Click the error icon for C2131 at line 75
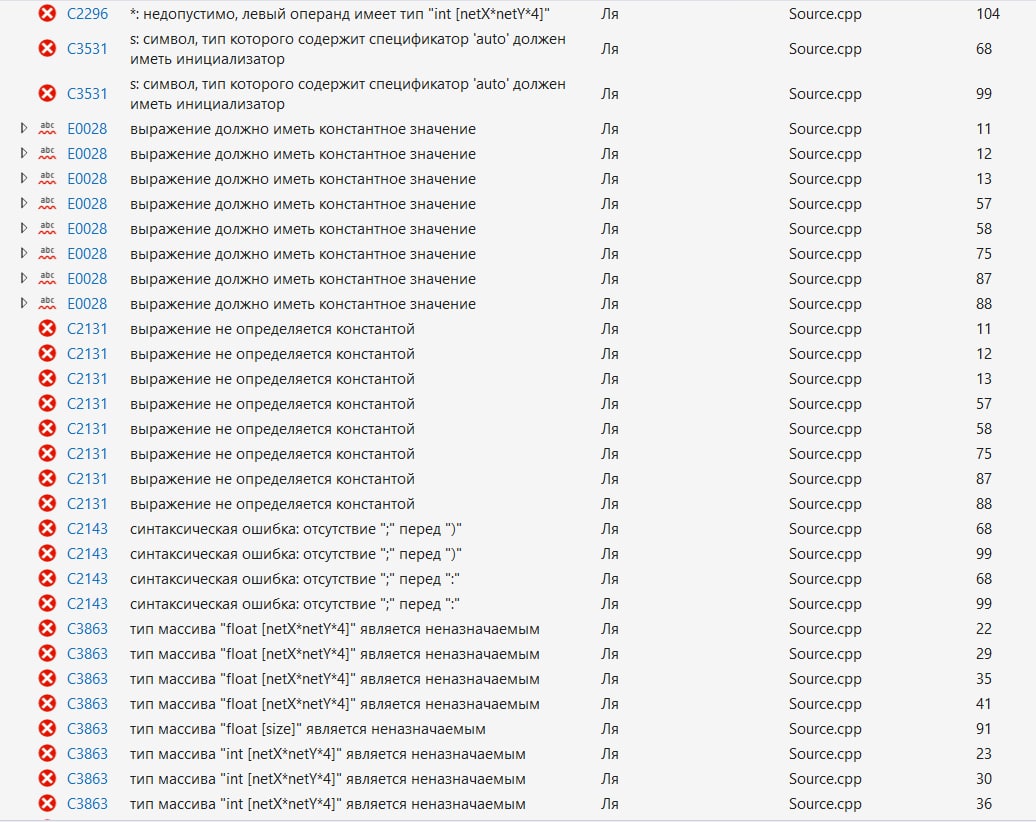Viewport: 1036px width, 822px height. coord(47,454)
